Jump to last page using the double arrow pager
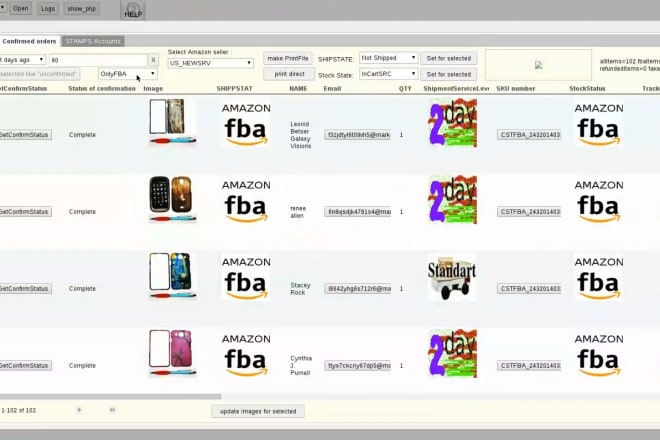This screenshot has width=660, height=440. [112, 410]
